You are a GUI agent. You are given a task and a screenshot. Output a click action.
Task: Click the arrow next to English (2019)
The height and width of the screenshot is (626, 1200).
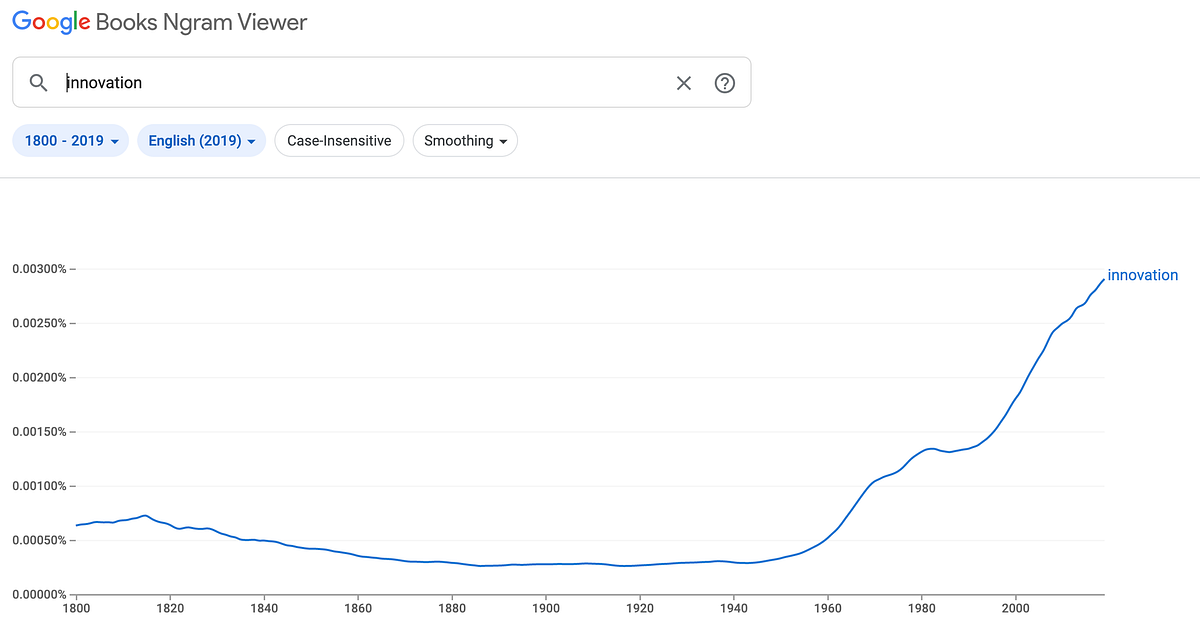251,142
